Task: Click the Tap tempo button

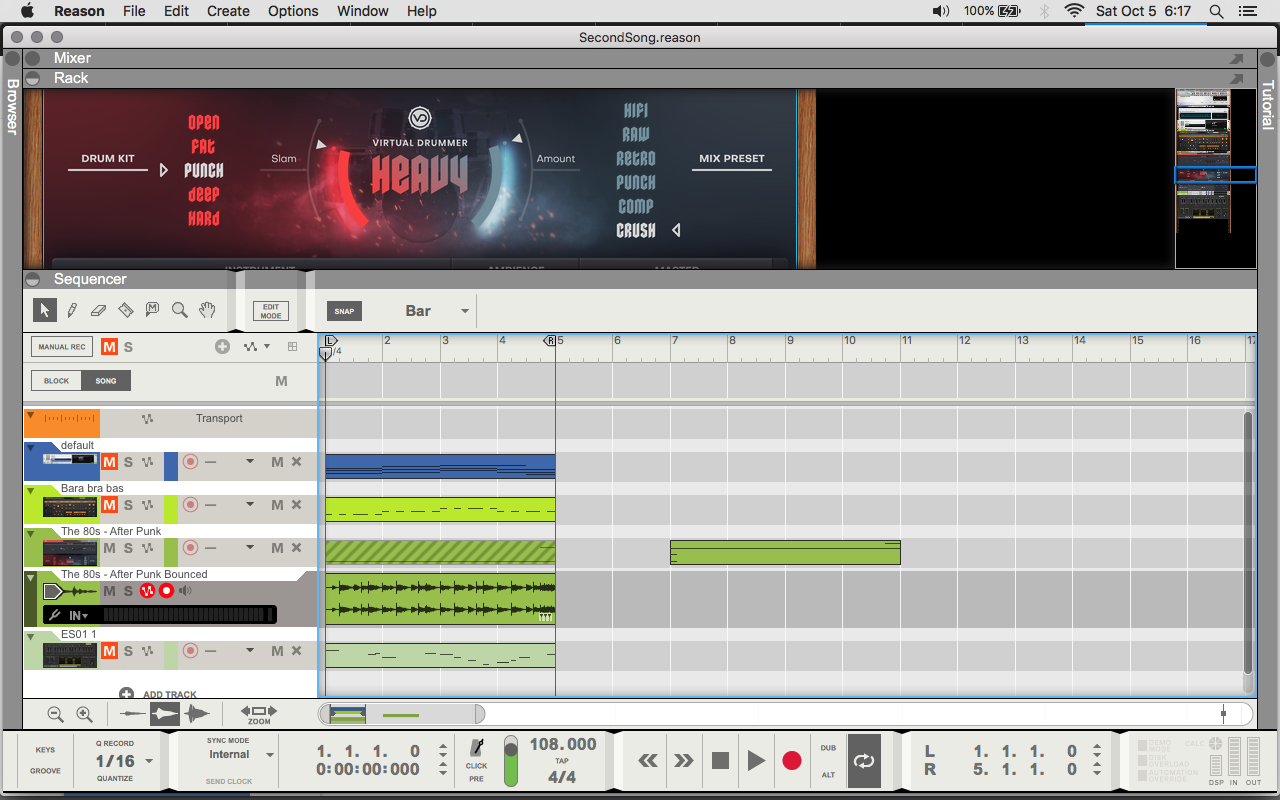Action: point(563,761)
